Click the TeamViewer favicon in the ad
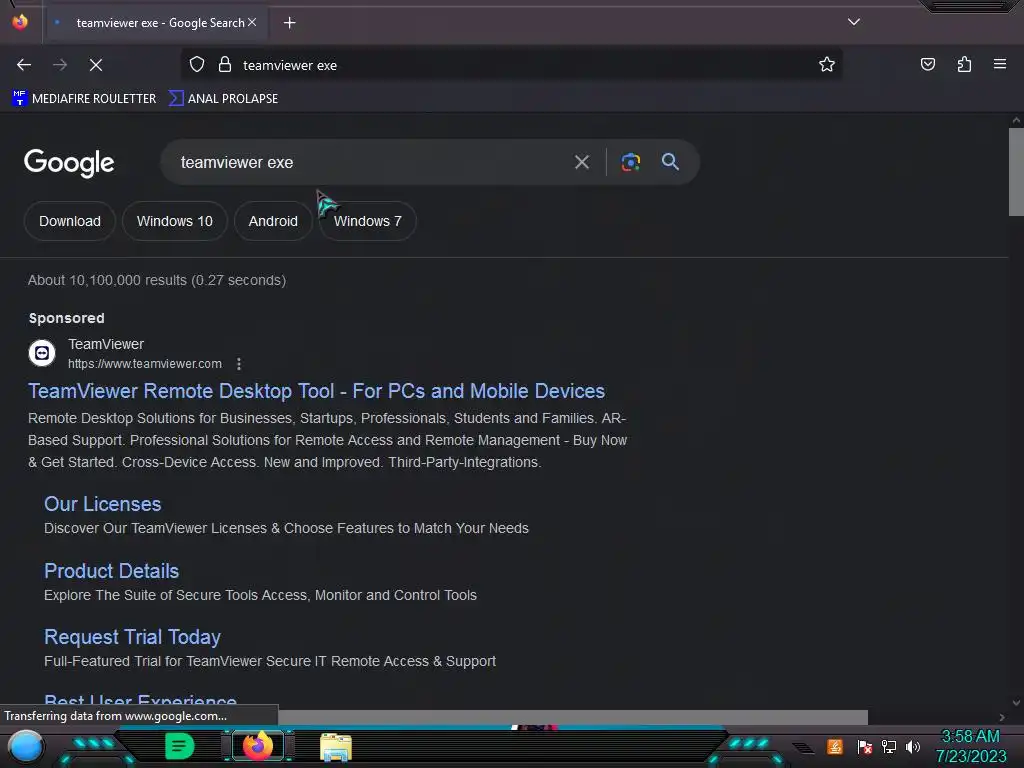The width and height of the screenshot is (1024, 768). (x=42, y=353)
